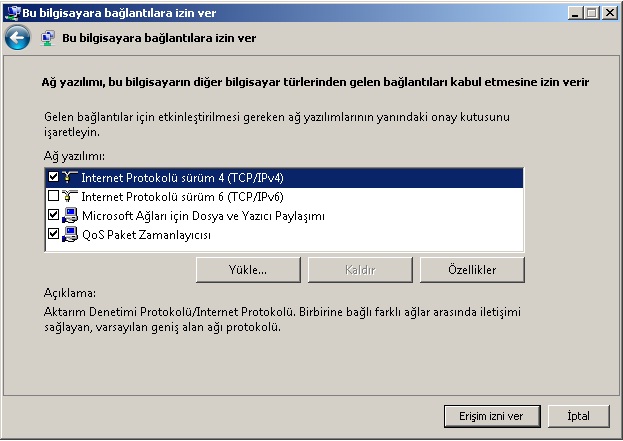Click the TCP/IPv6 protocol icon

[70, 196]
